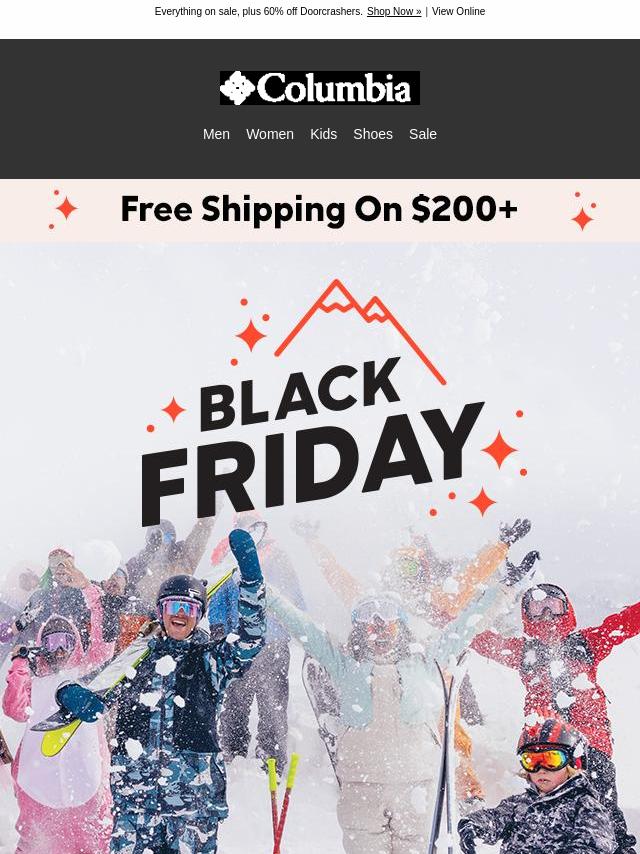Click the left sparkle icon in the shipping banner
This screenshot has height=854, width=640.
pyautogui.click(x=64, y=209)
